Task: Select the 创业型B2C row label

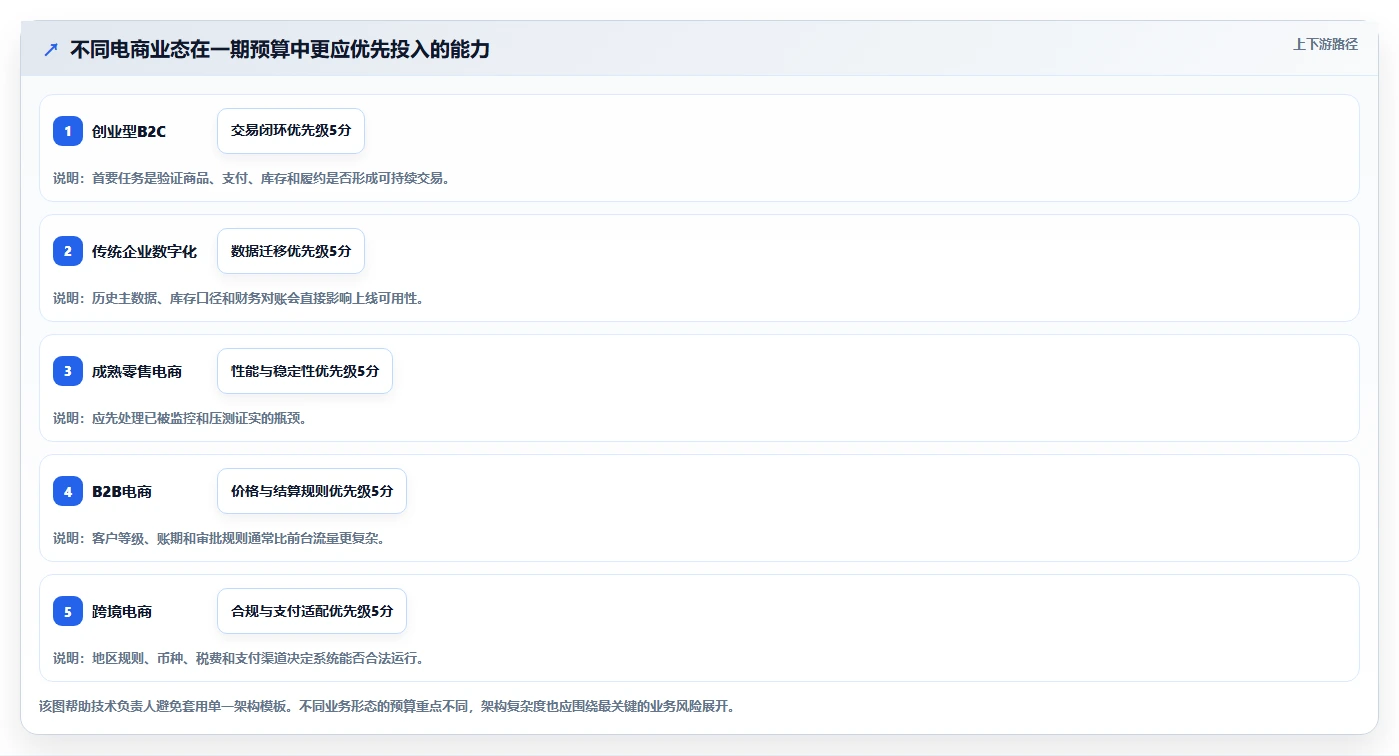Action: click(x=129, y=131)
